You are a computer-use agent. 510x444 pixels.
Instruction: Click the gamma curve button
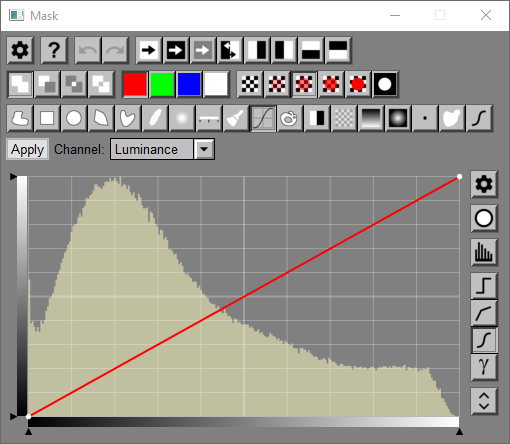[484, 367]
